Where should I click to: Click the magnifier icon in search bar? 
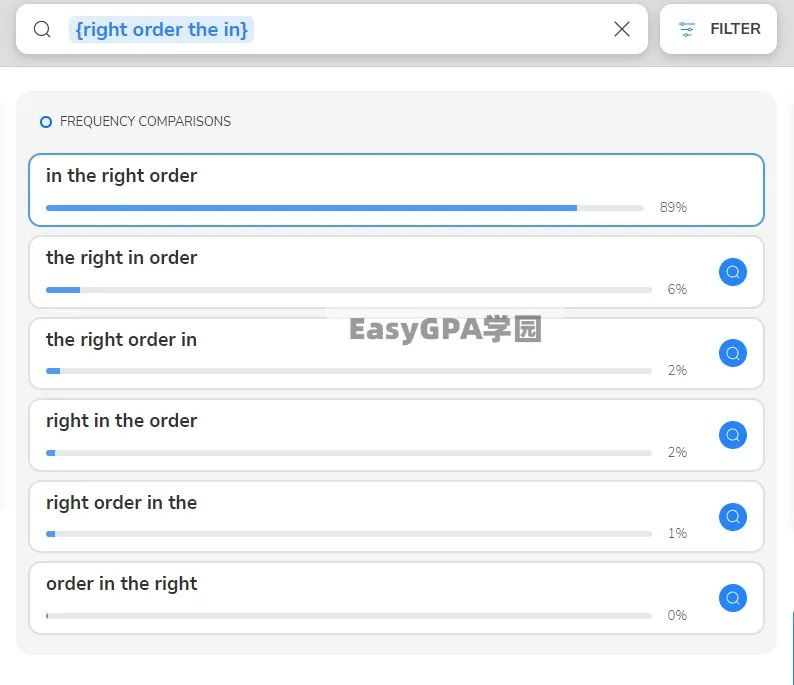click(42, 29)
